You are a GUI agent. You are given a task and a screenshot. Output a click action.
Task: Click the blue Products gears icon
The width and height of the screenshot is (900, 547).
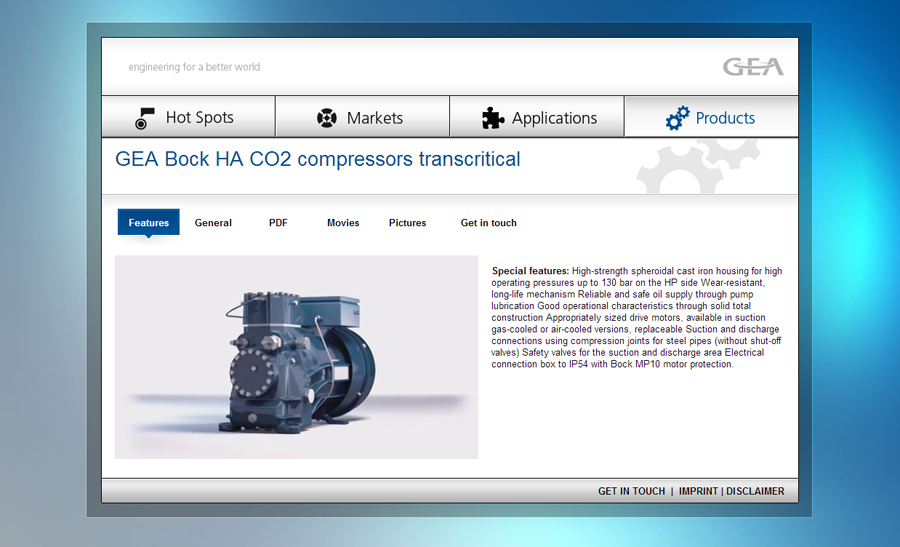(677, 118)
